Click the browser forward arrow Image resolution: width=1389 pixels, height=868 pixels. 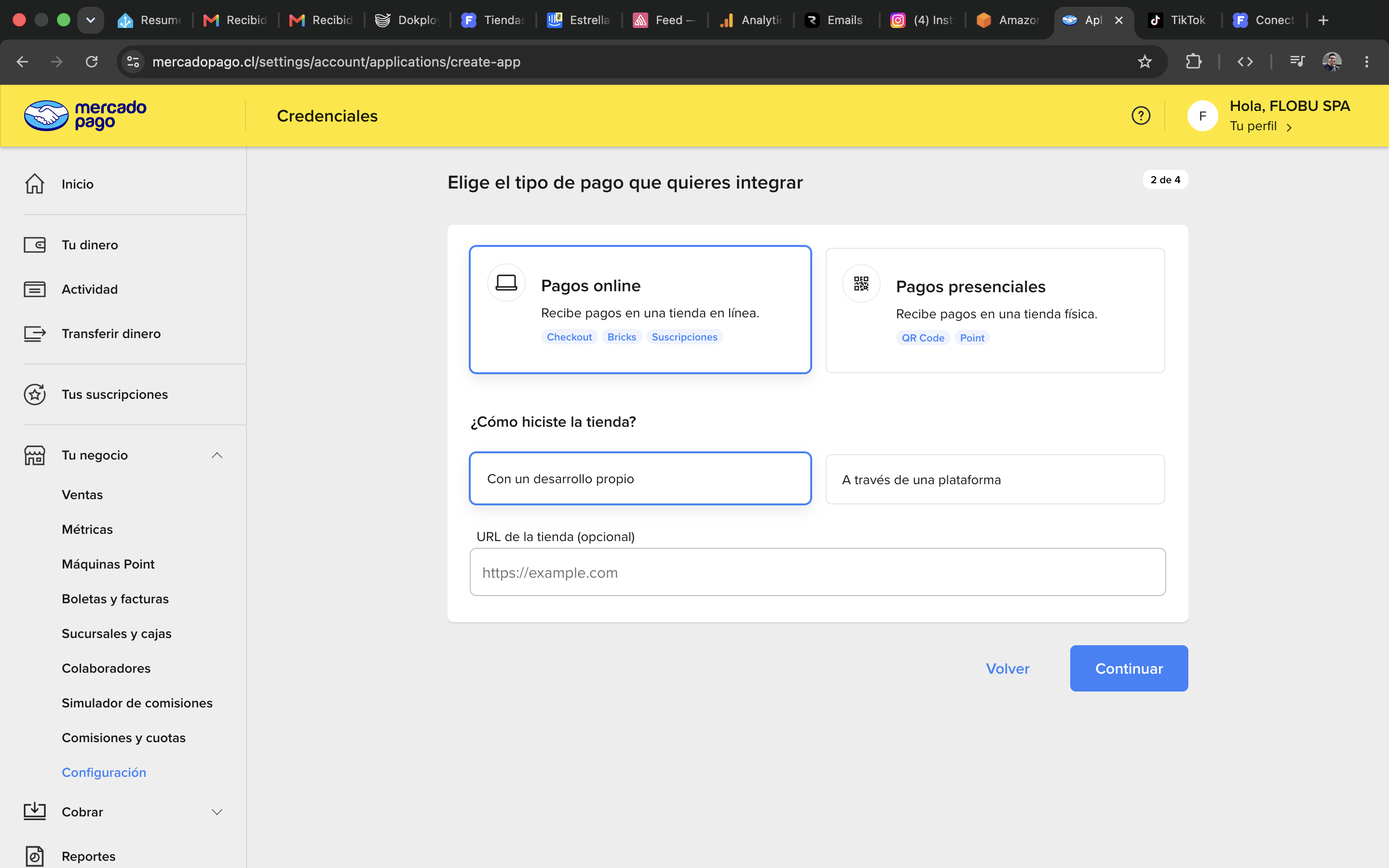56,61
